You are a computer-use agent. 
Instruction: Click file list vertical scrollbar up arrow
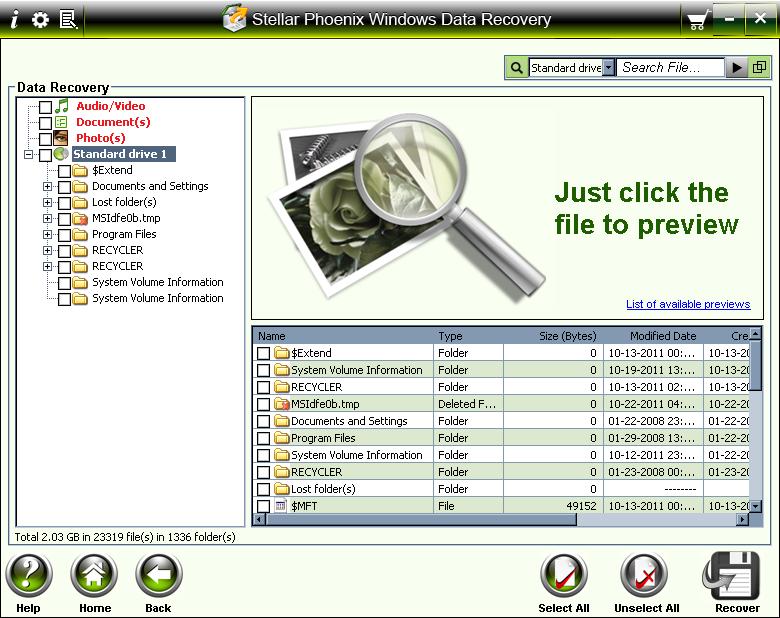point(756,334)
